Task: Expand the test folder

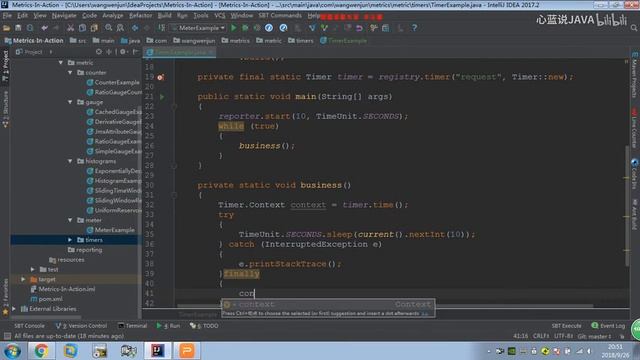Action: pos(33,269)
